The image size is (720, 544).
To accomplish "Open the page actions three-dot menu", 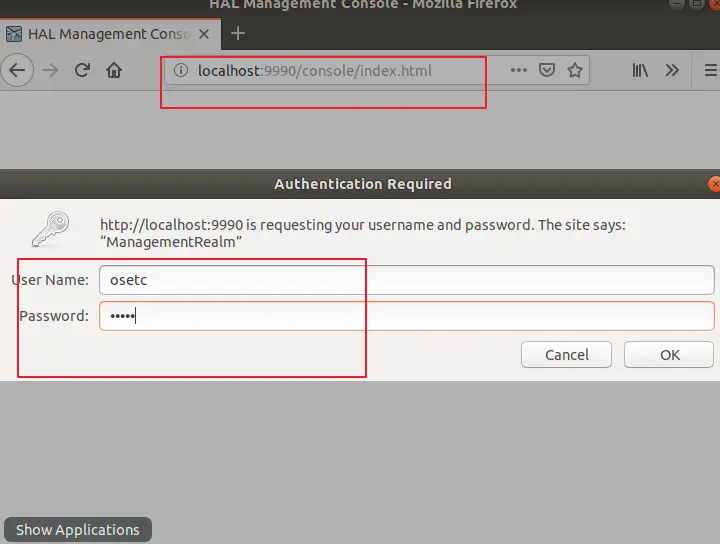I will click(518, 71).
